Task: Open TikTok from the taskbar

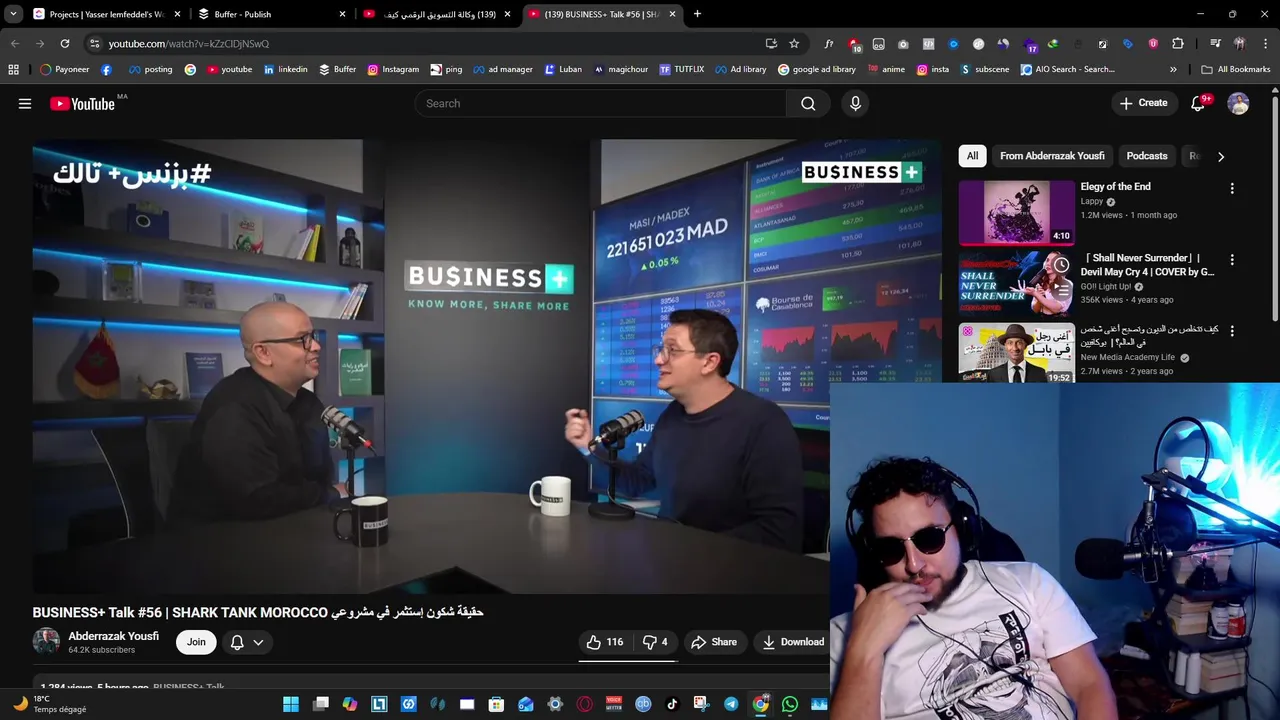Action: point(672,704)
